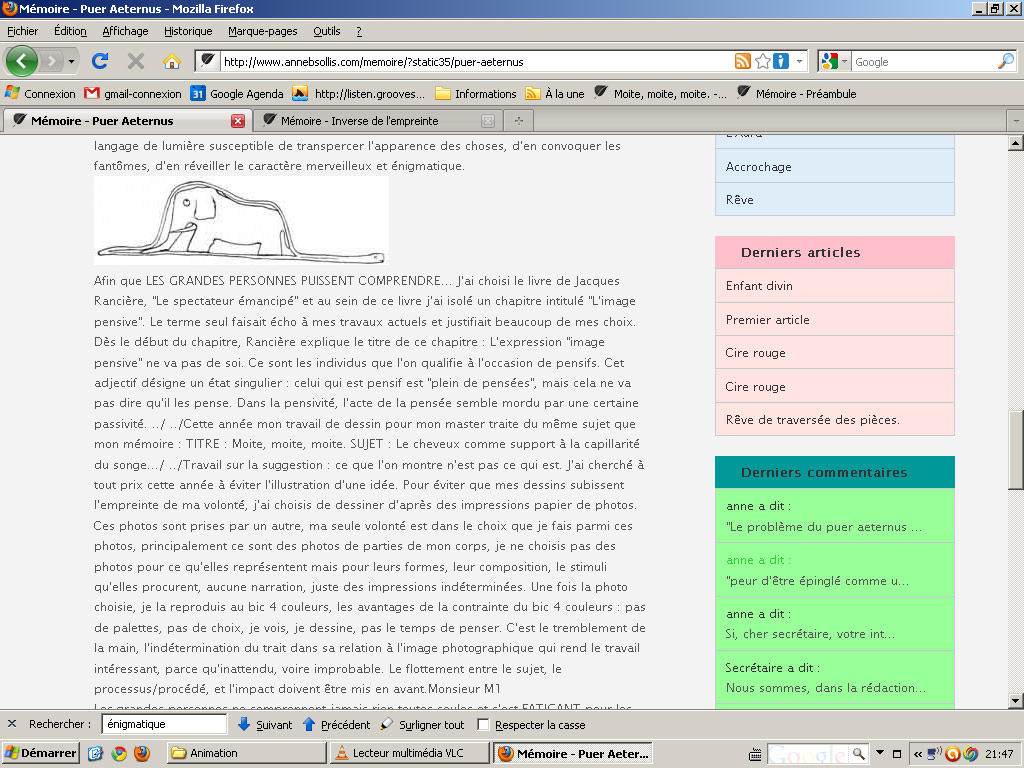Open the Fichier menu
The image size is (1024, 768).
22,31
